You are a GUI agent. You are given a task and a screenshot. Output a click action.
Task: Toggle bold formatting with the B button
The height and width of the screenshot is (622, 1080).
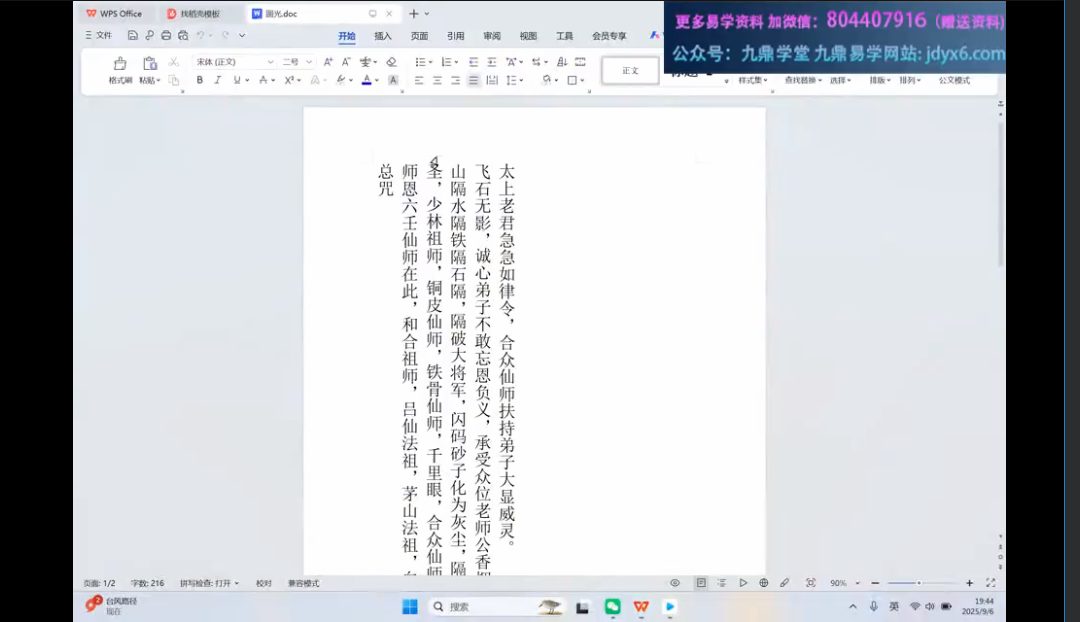coord(200,80)
